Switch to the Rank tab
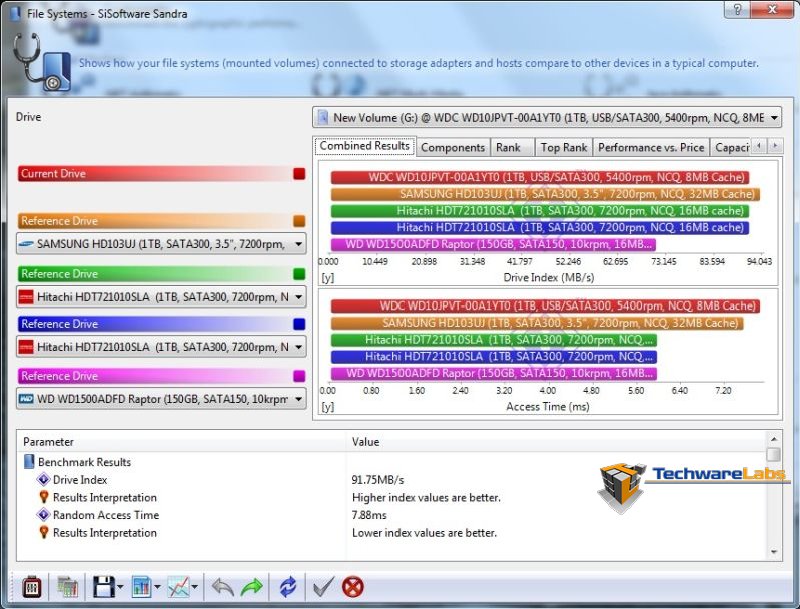 click(512, 147)
